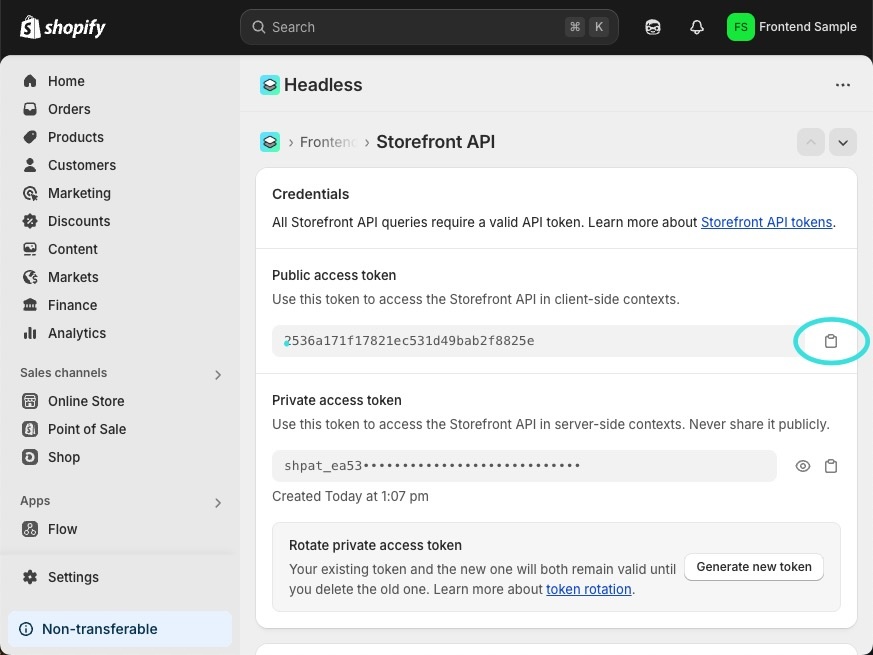The height and width of the screenshot is (655, 873).
Task: Click the Home icon in sidebar
Action: point(30,81)
